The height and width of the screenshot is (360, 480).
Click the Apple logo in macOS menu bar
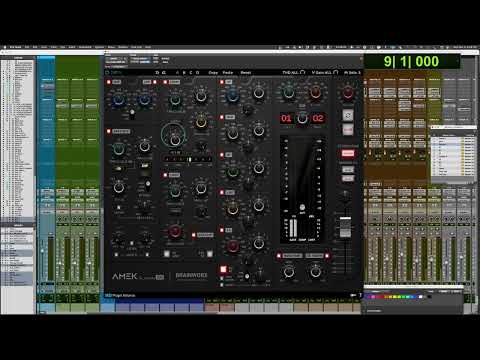5,47
